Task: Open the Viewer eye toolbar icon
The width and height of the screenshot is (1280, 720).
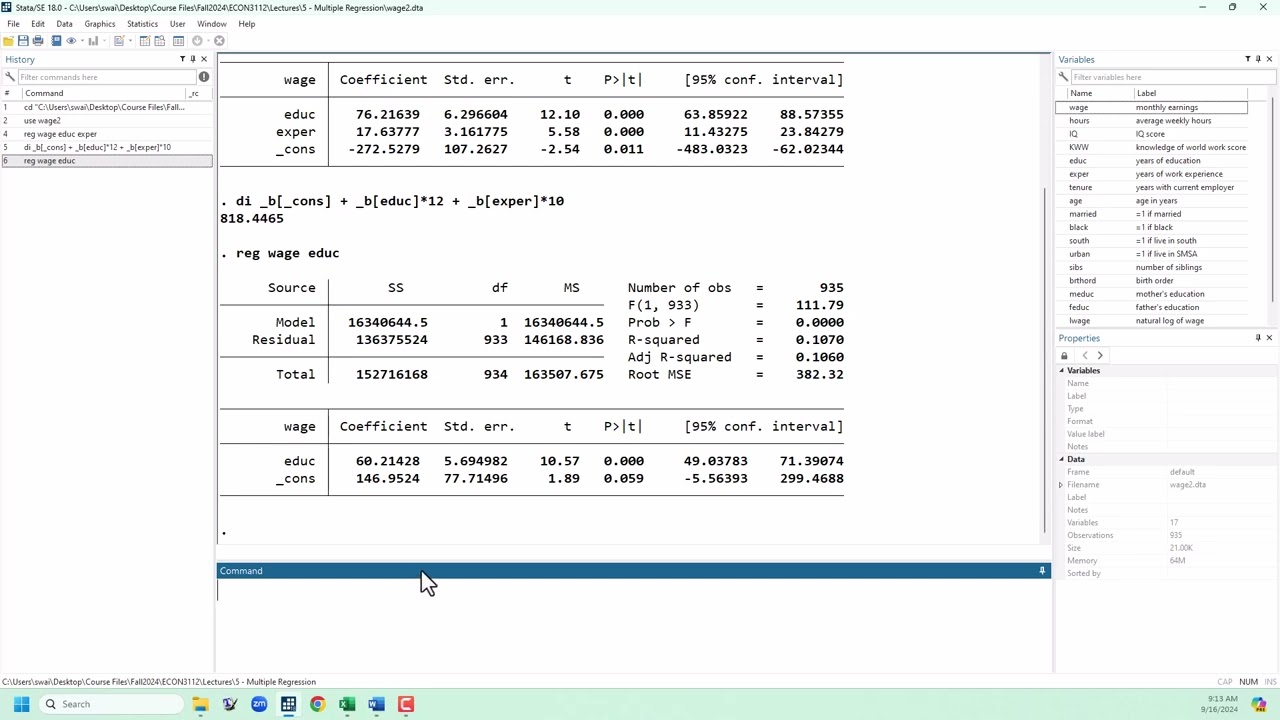Action: [x=71, y=41]
